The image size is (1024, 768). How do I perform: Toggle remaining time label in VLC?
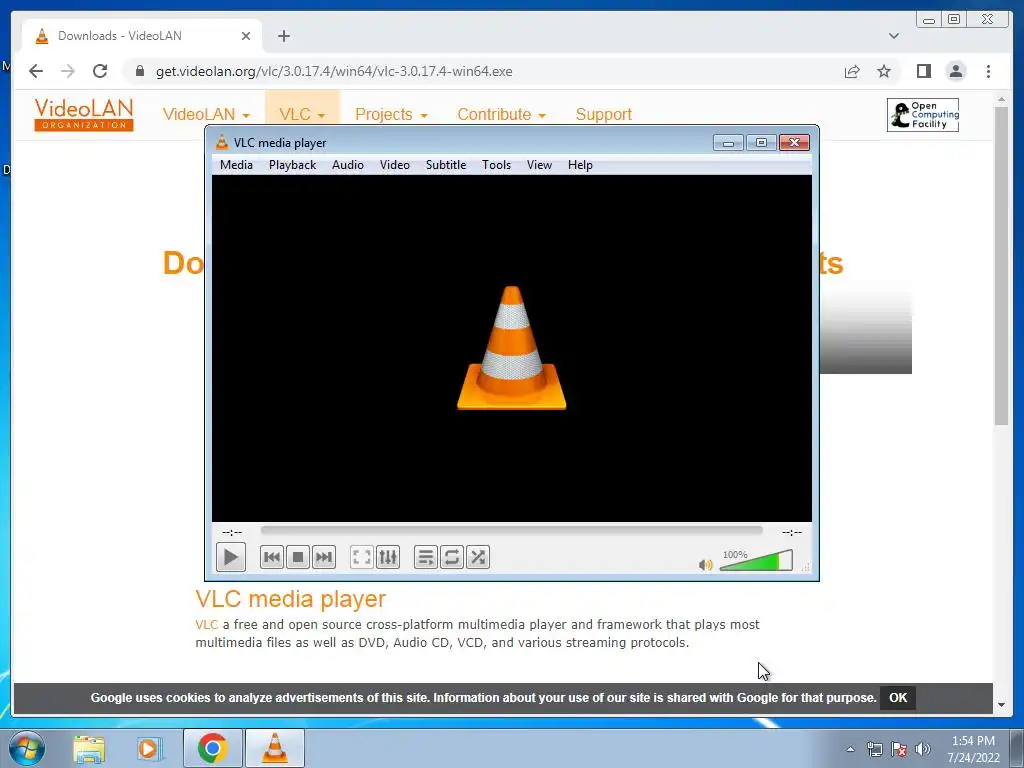point(792,532)
